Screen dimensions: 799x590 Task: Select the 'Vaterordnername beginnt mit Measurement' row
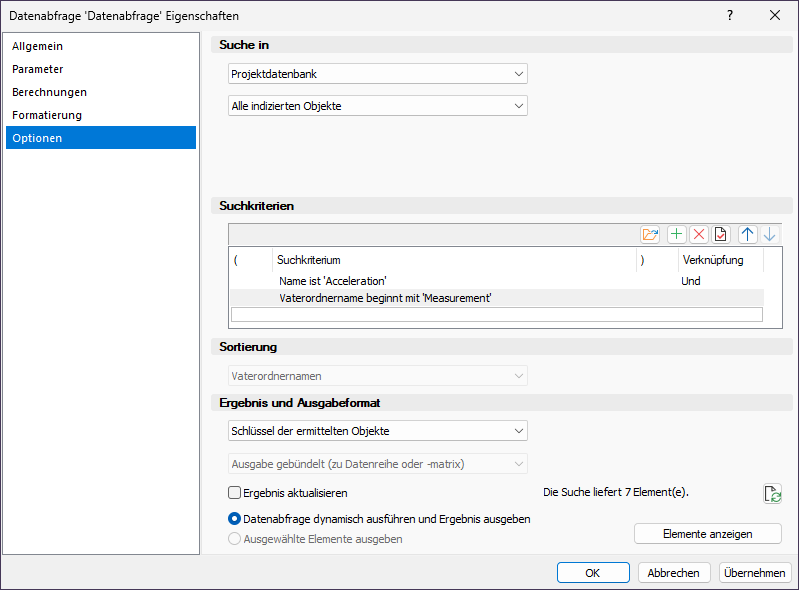[x=385, y=298]
